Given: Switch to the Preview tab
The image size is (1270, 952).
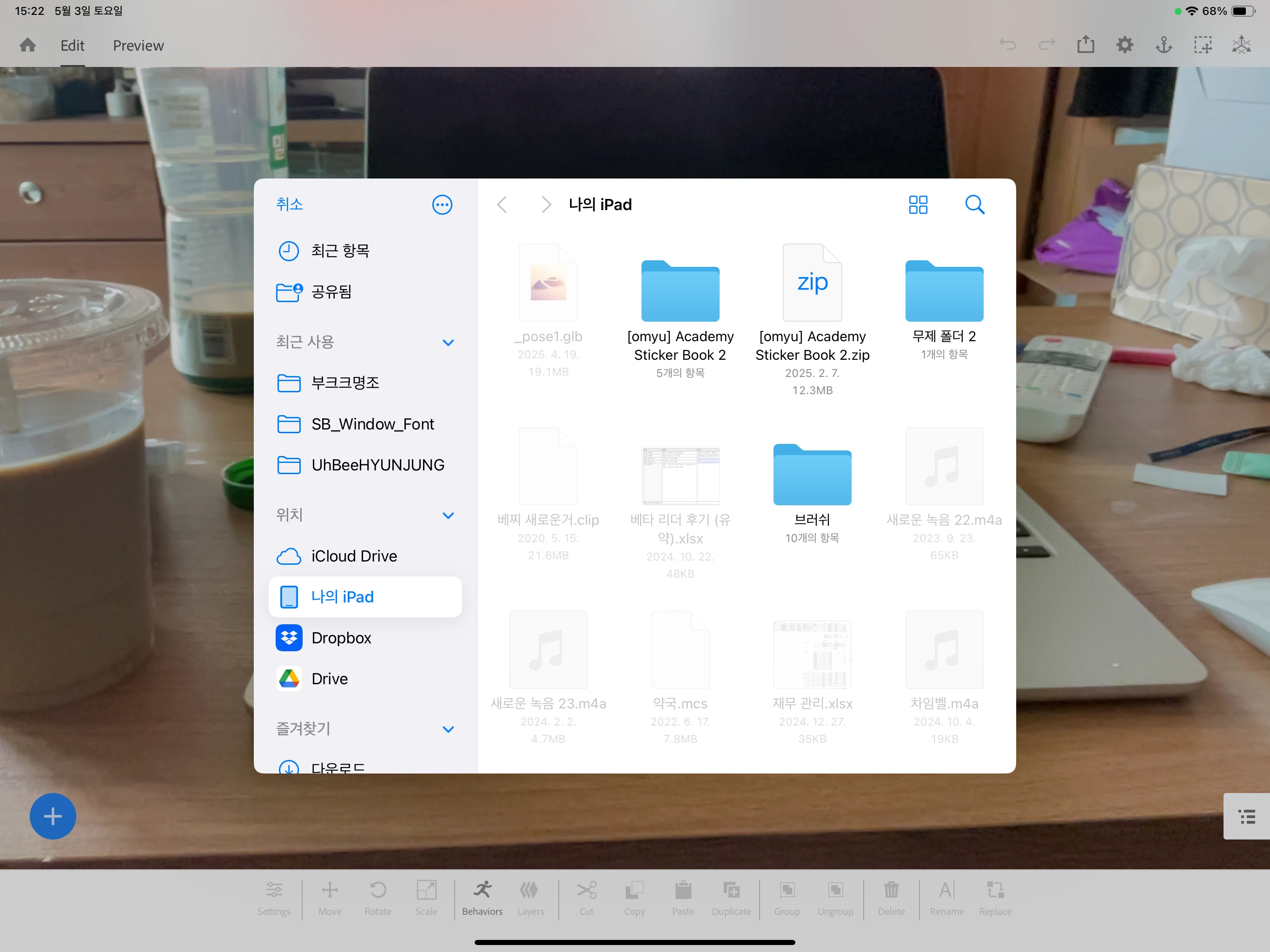Looking at the screenshot, I should (x=138, y=46).
